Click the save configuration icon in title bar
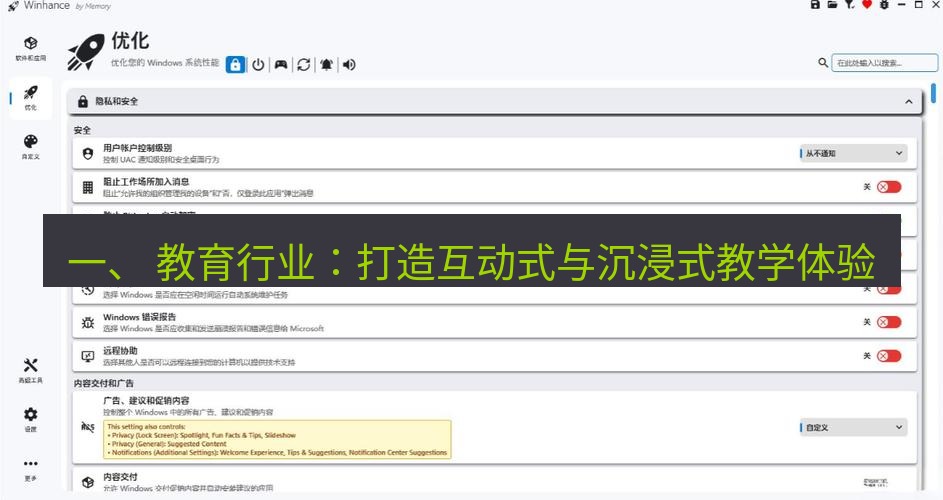This screenshot has height=500, width=943. pyautogui.click(x=815, y=4)
